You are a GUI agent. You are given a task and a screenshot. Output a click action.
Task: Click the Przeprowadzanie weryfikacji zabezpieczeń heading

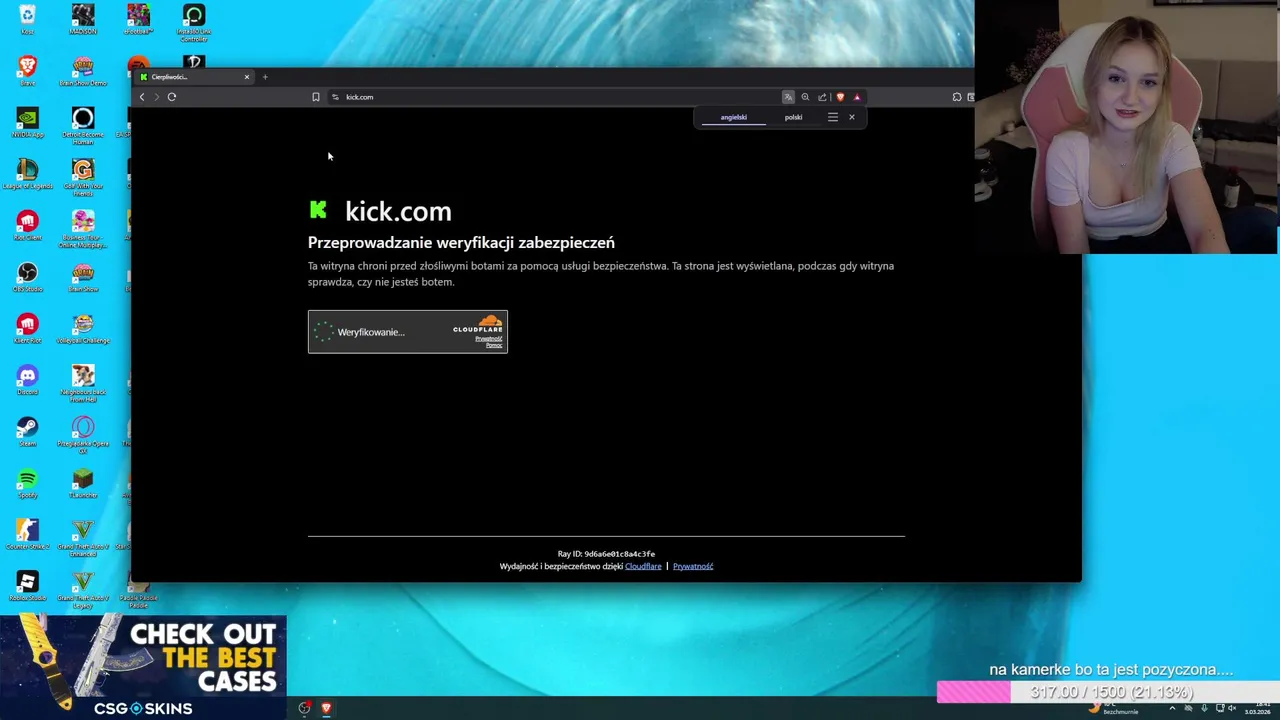[x=461, y=242]
